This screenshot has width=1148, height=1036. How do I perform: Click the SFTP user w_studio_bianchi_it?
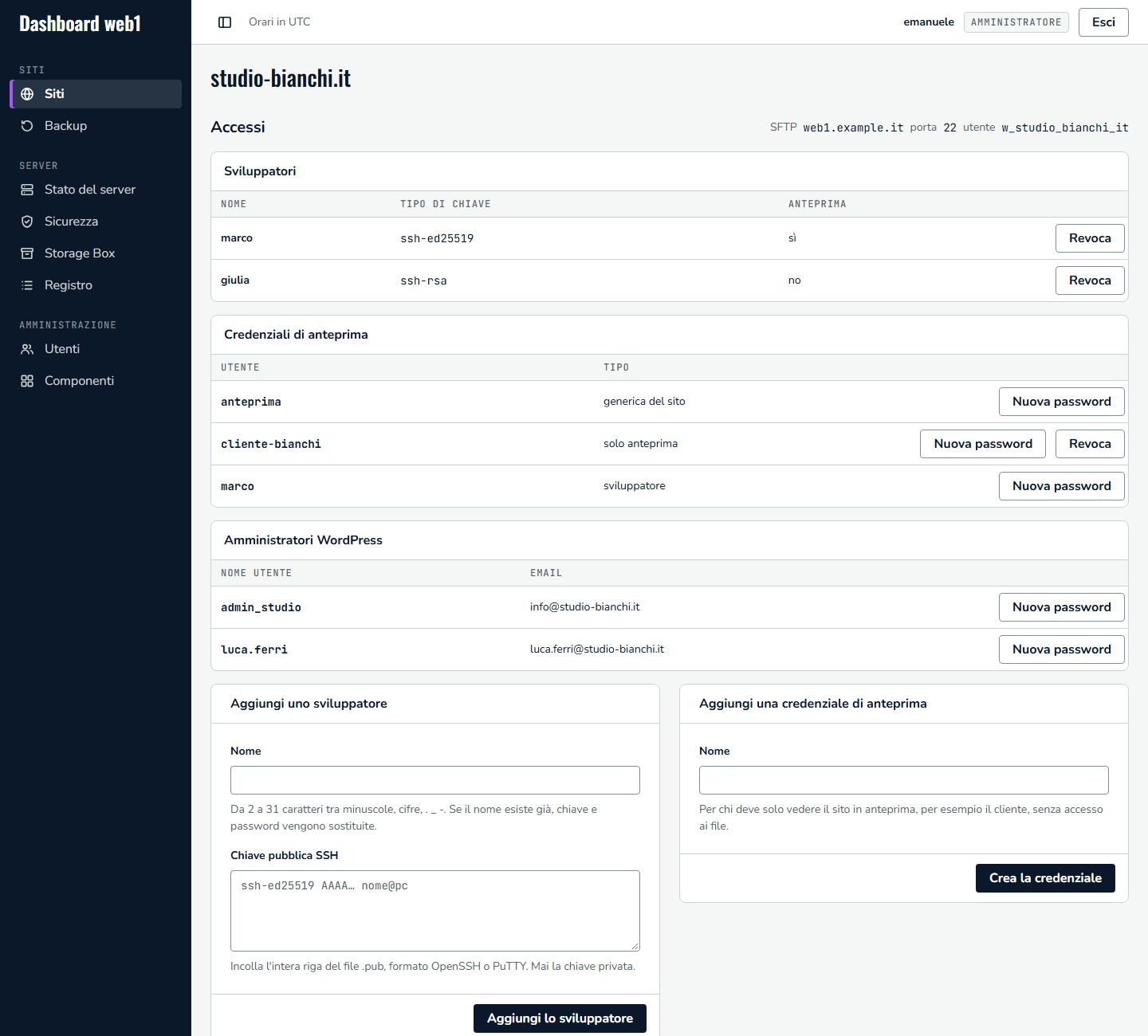(1065, 128)
